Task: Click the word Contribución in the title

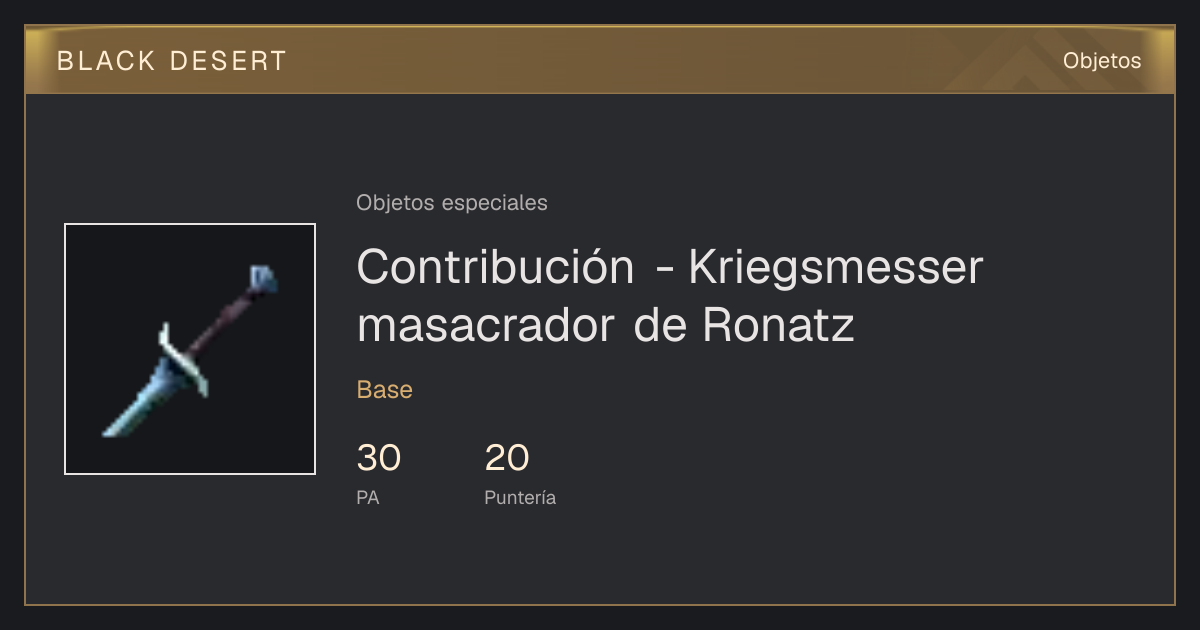Action: point(495,267)
